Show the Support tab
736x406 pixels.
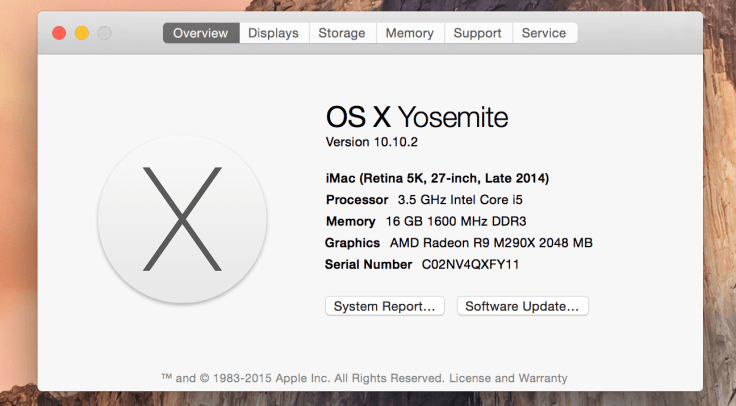point(477,33)
